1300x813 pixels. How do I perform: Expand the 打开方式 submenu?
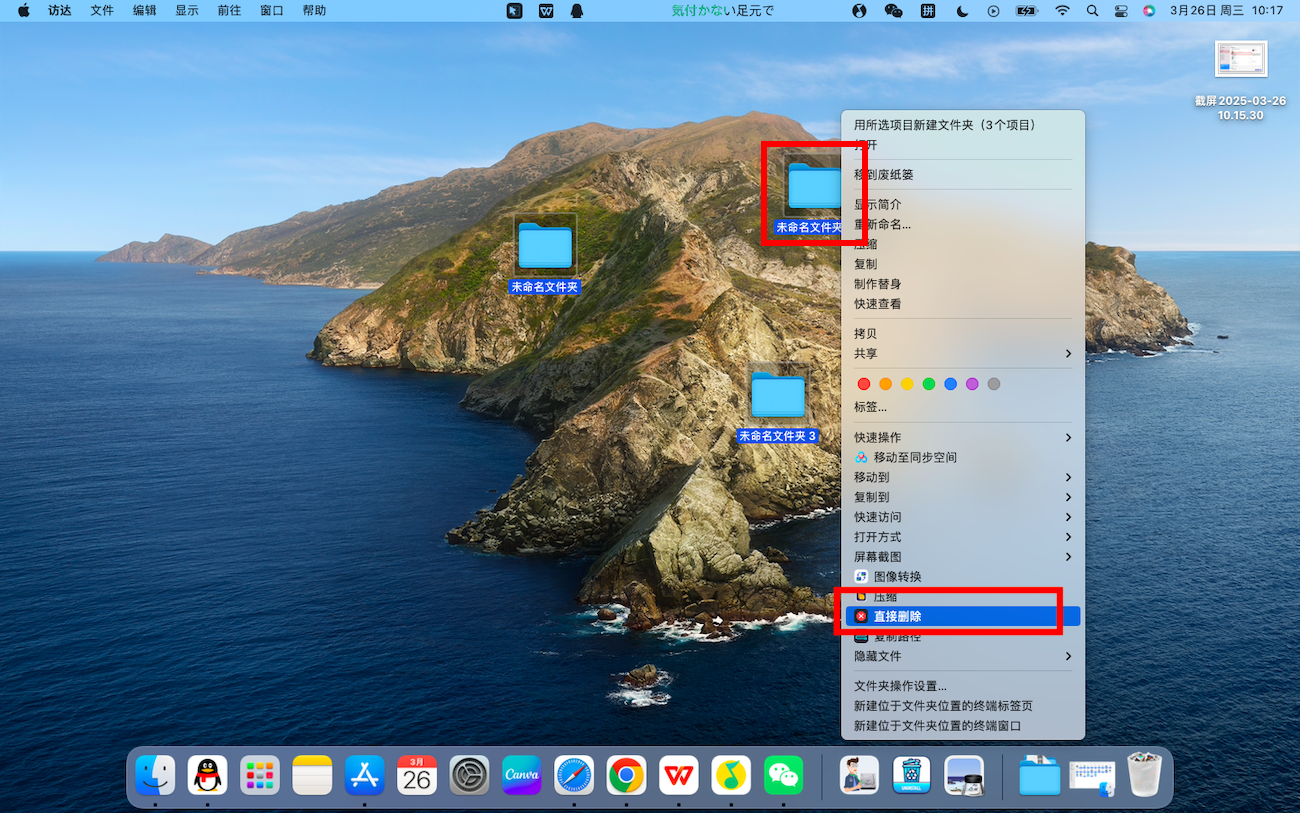point(963,537)
